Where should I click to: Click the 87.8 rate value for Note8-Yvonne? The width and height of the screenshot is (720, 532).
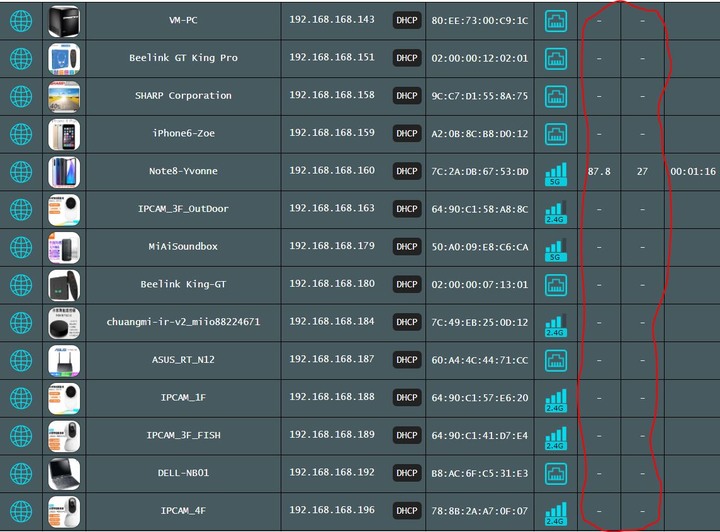tap(599, 172)
